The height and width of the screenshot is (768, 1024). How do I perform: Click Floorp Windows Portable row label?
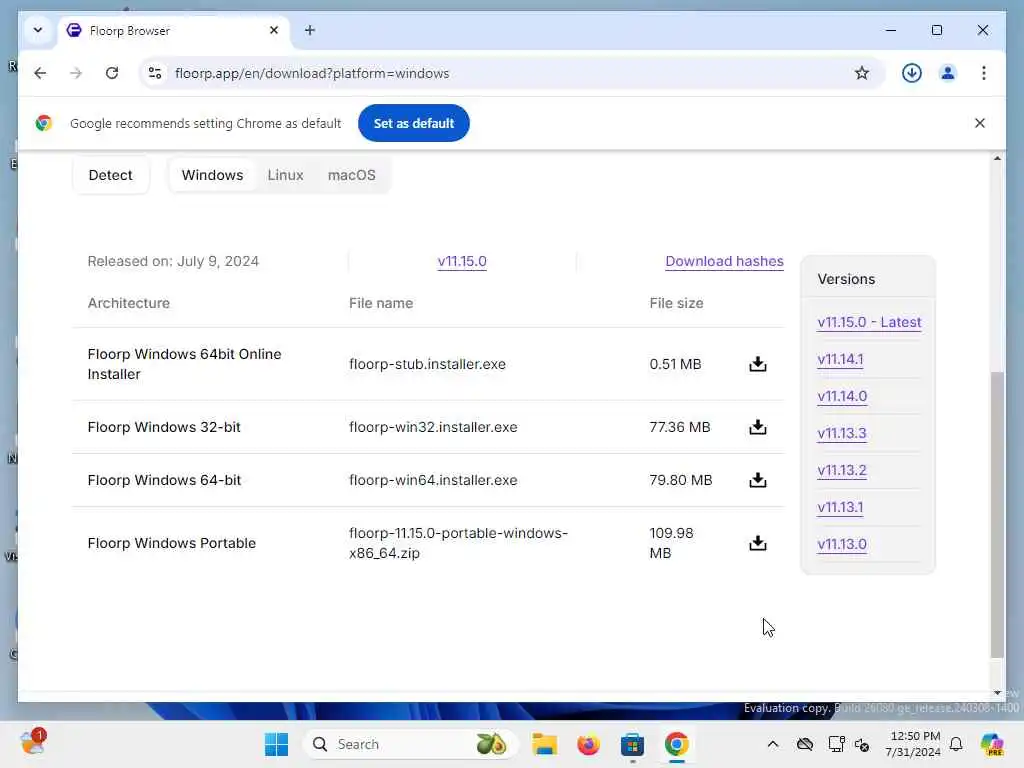point(172,543)
